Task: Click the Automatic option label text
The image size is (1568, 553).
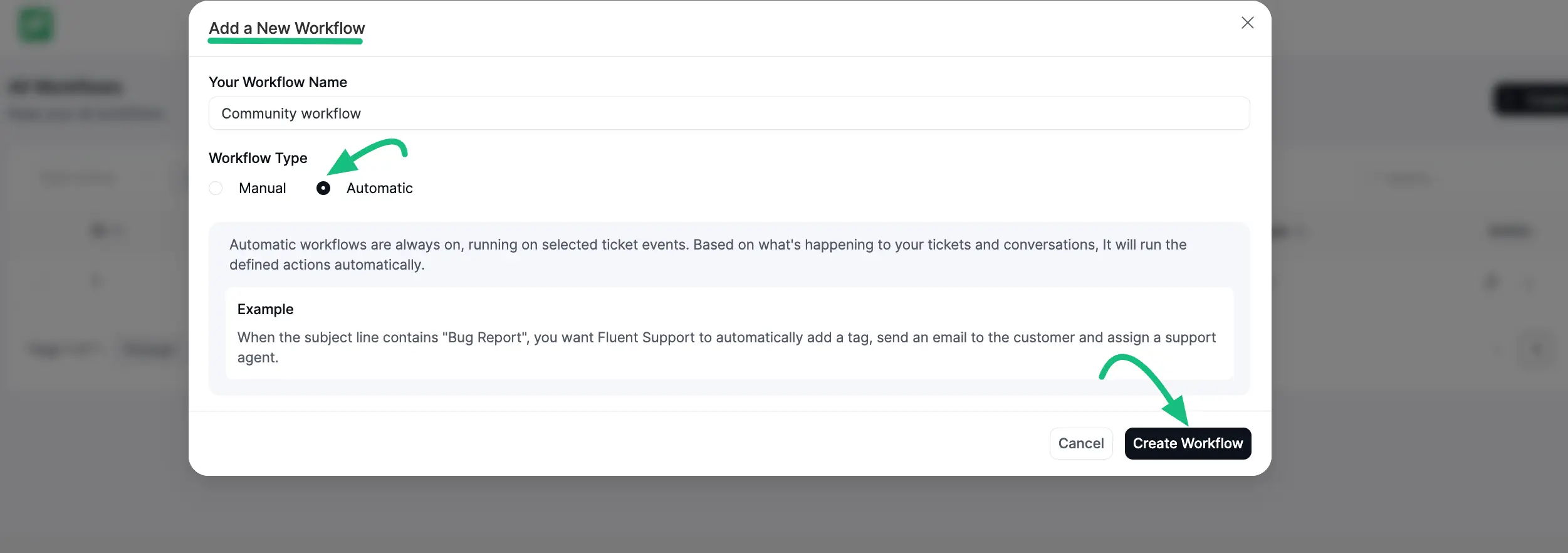Action: pyautogui.click(x=379, y=188)
